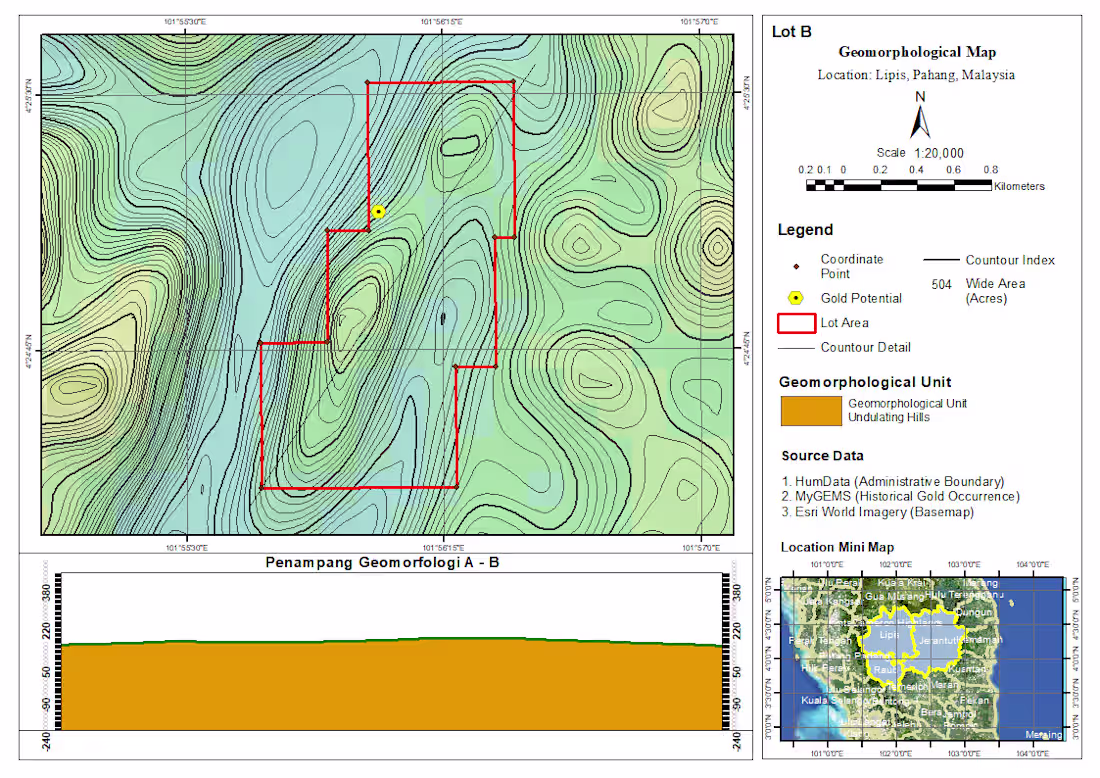Click the 'Lipis' label in the mini map
The width and height of the screenshot is (1100, 778).
click(x=889, y=635)
